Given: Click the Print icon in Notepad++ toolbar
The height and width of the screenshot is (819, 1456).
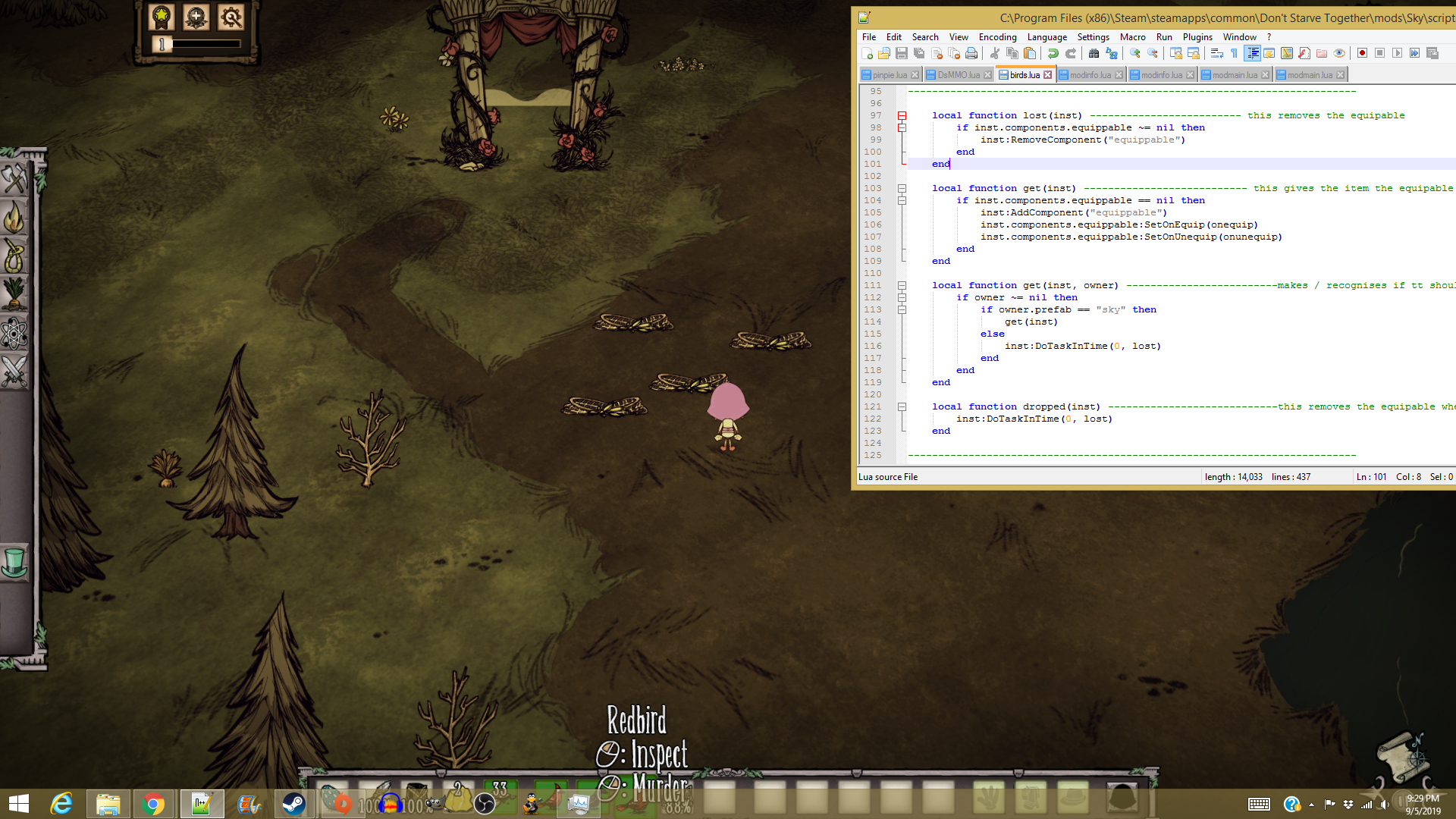Looking at the screenshot, I should pyautogui.click(x=971, y=53).
